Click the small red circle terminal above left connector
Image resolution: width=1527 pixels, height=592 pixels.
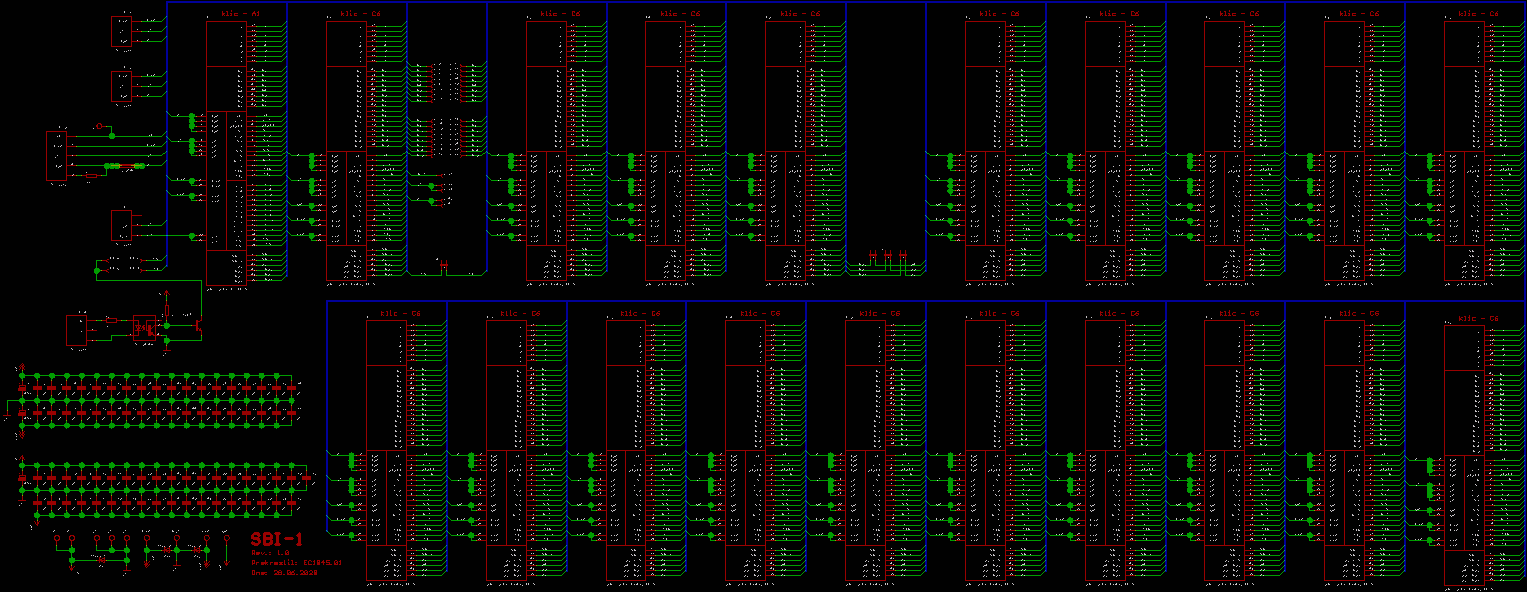[x=99, y=127]
